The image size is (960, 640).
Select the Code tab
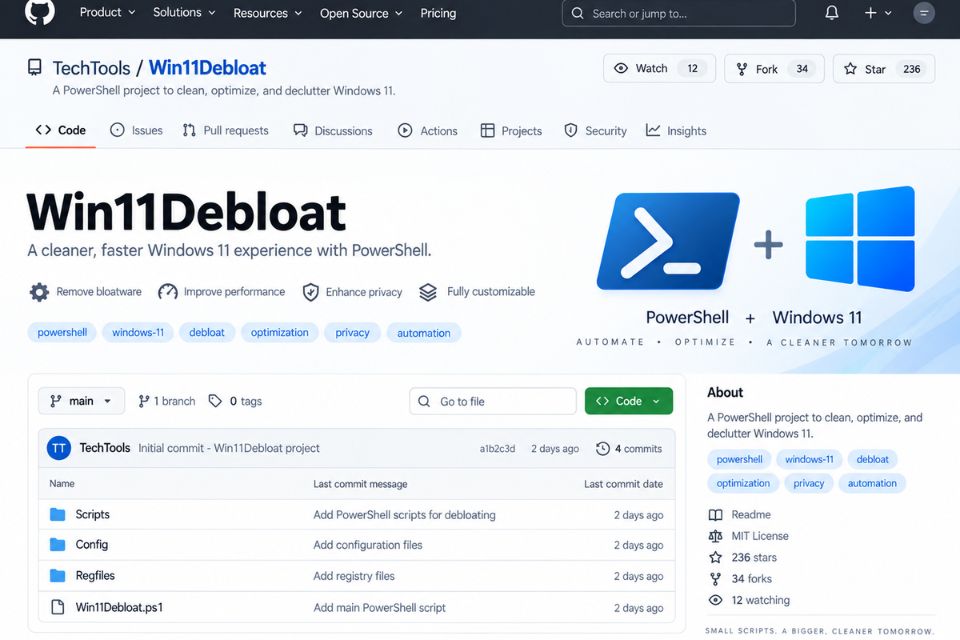[61, 130]
